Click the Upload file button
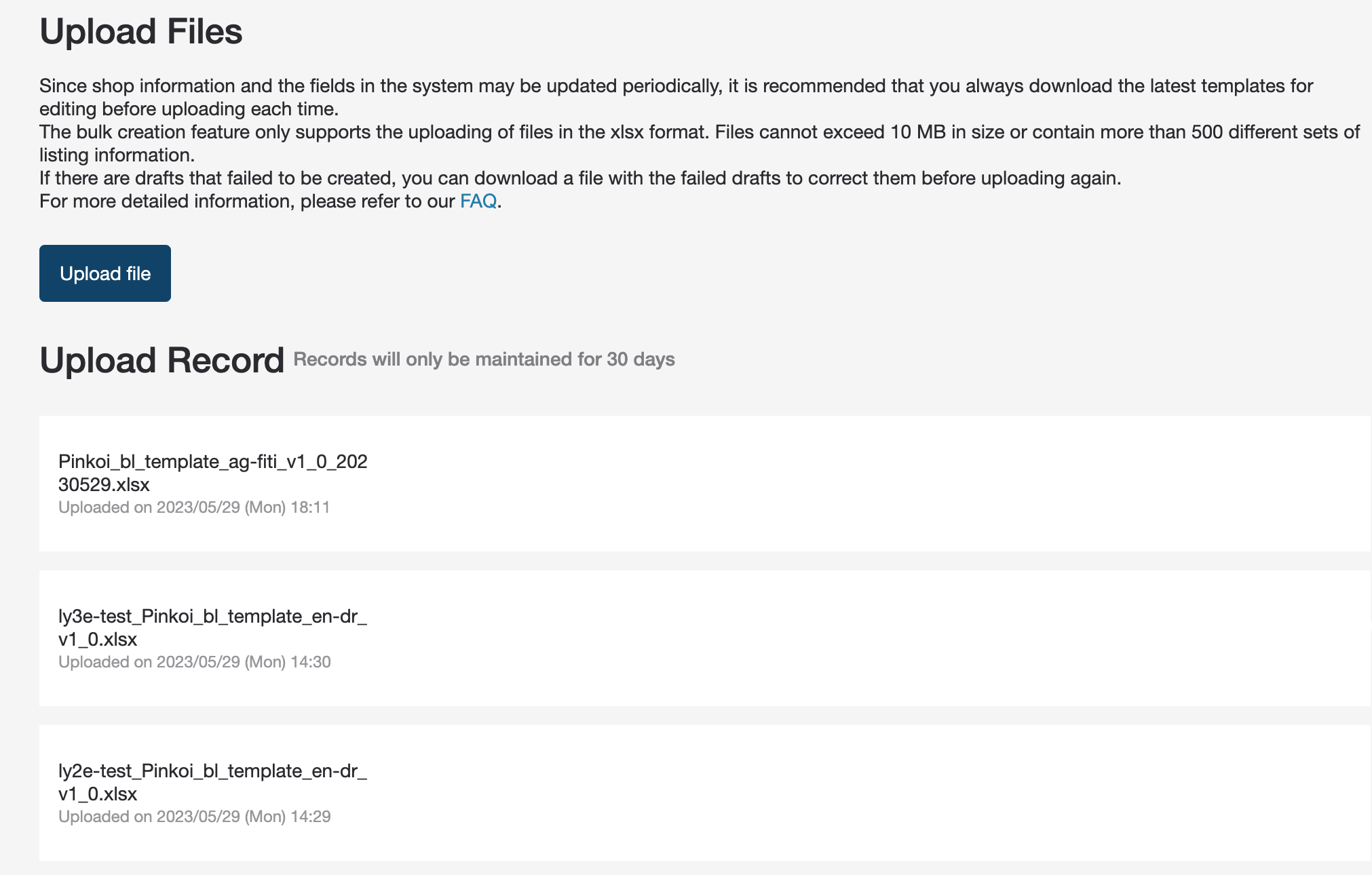 click(105, 273)
